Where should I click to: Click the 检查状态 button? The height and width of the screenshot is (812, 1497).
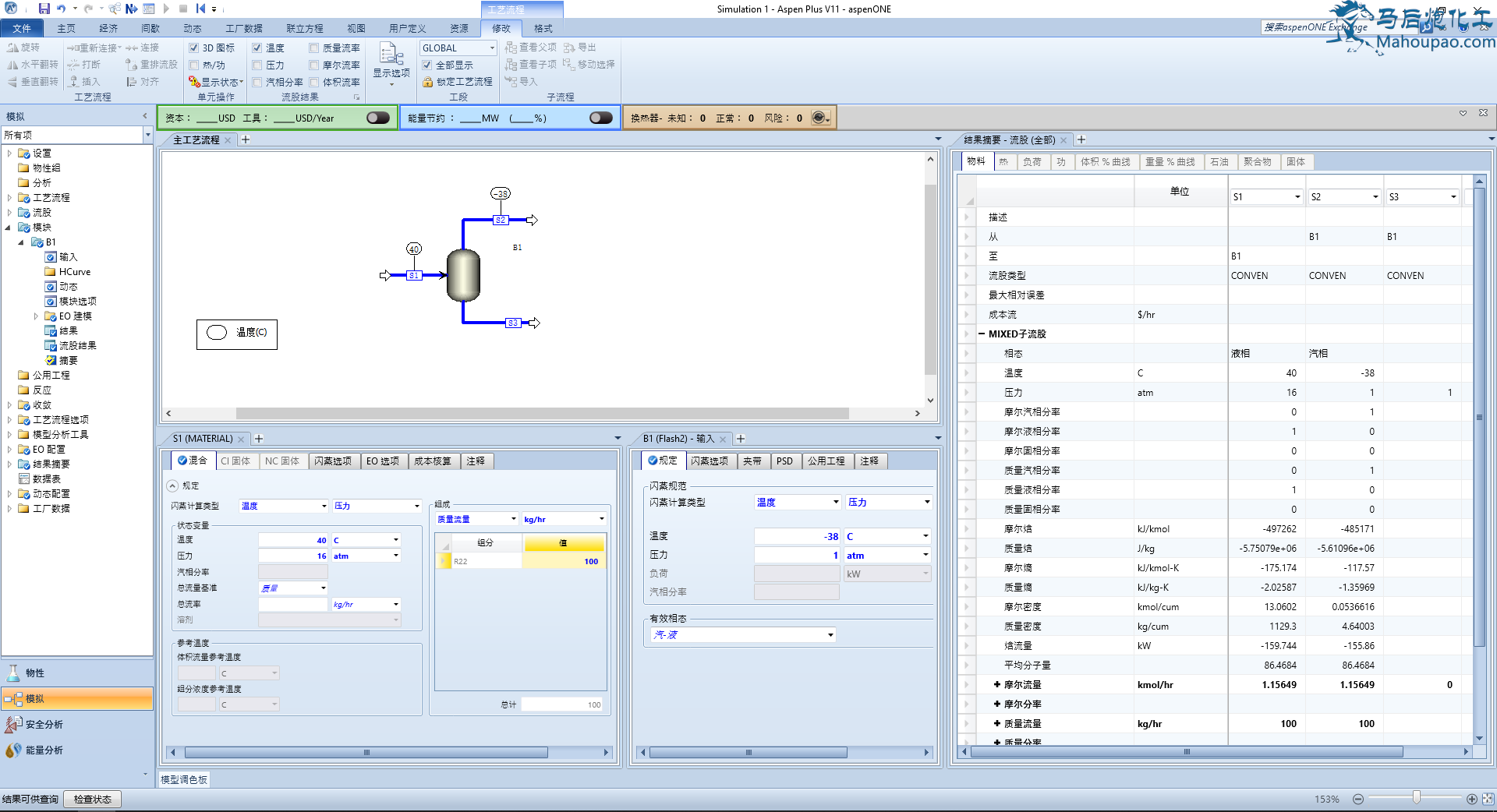point(92,799)
